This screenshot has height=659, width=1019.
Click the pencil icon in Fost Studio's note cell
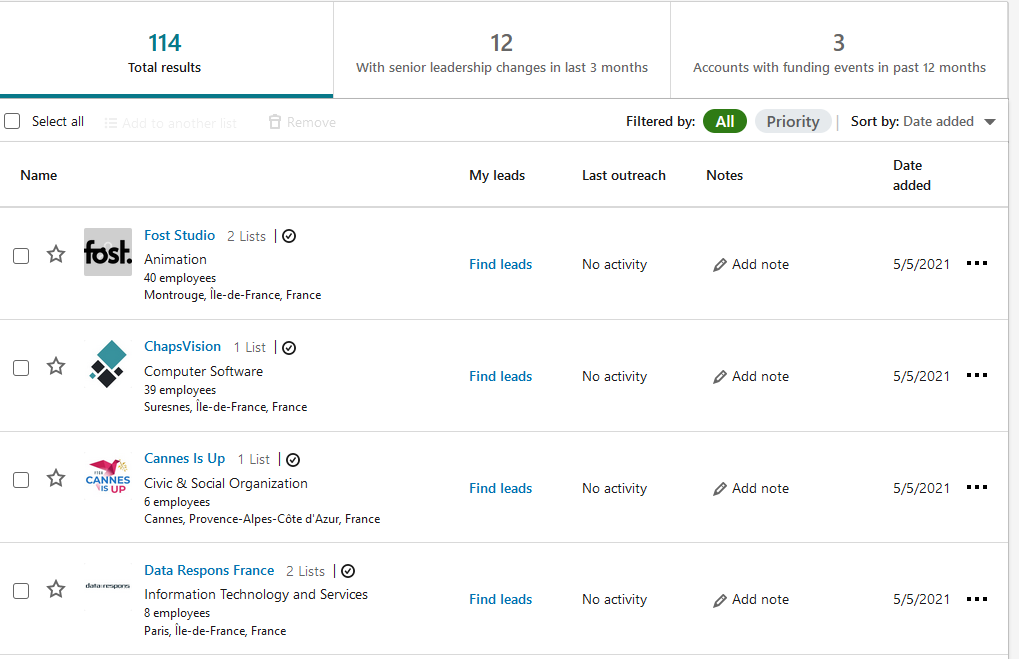(720, 265)
